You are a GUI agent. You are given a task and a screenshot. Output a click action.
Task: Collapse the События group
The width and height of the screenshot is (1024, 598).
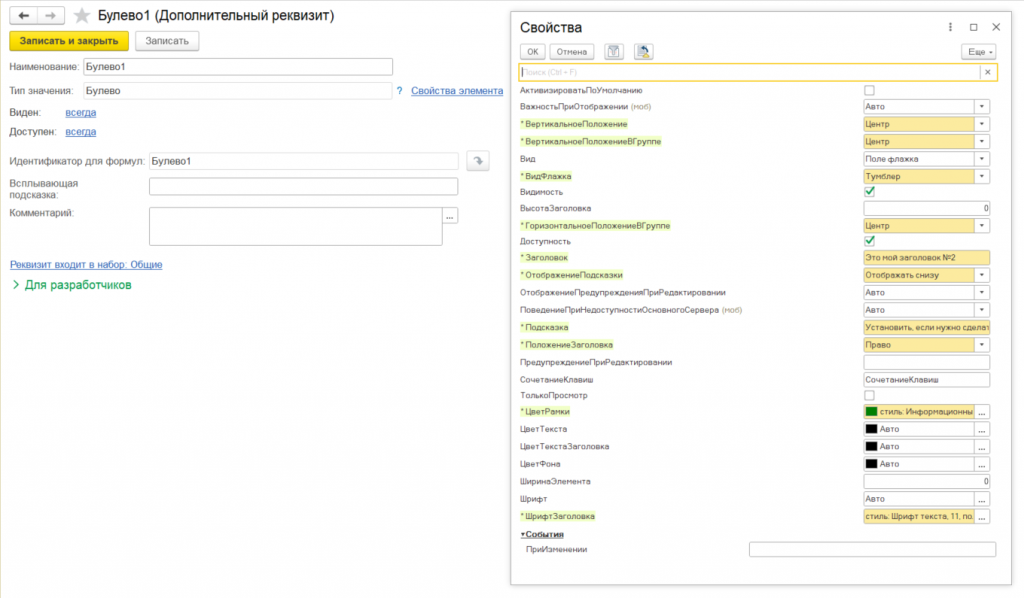click(x=523, y=534)
